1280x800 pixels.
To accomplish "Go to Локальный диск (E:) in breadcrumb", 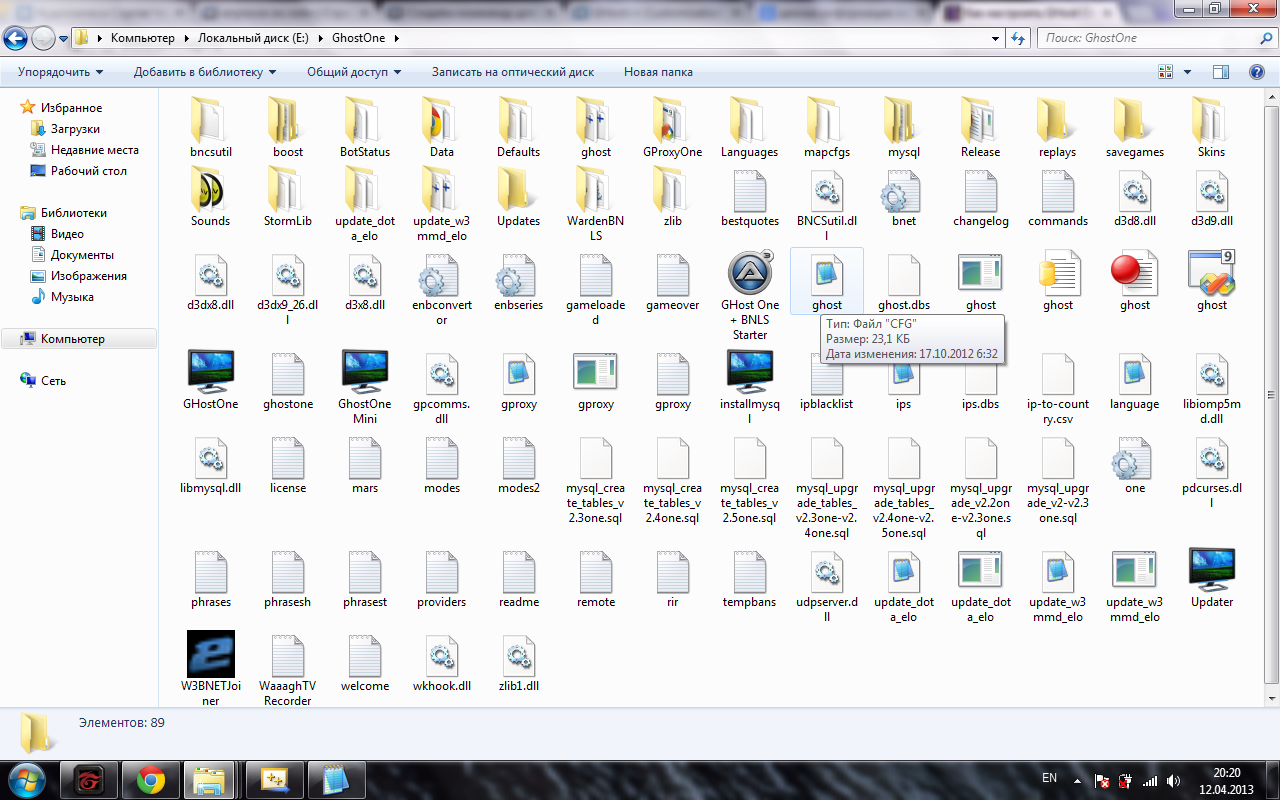I will [252, 38].
